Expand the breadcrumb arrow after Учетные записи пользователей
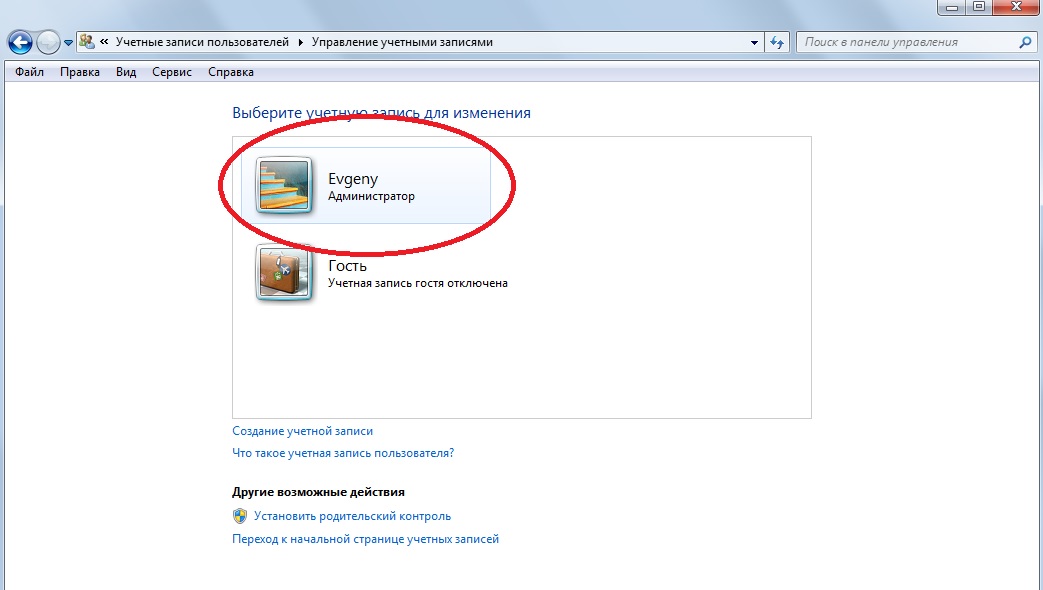Screen dimensions: 1043x590 tap(300, 43)
